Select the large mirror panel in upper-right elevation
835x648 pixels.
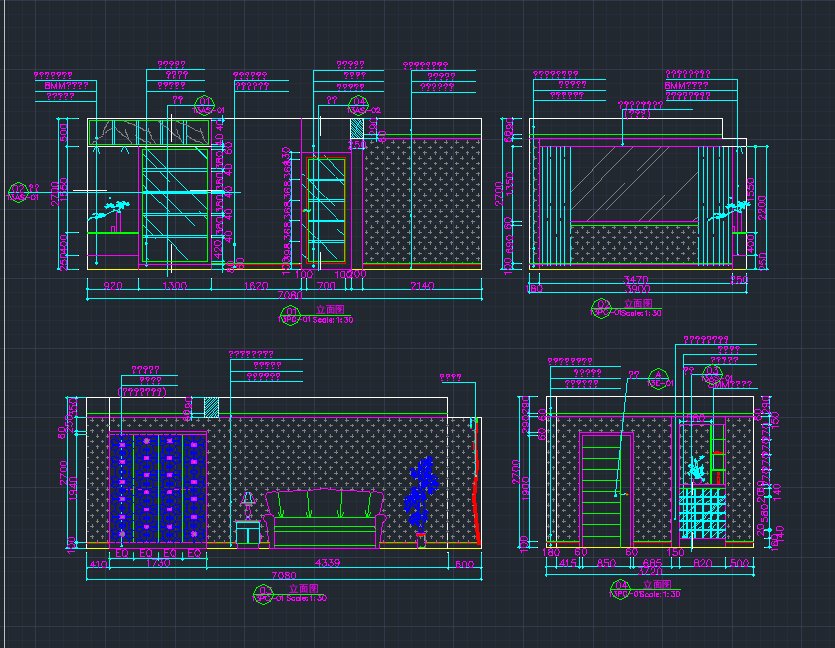coord(634,185)
